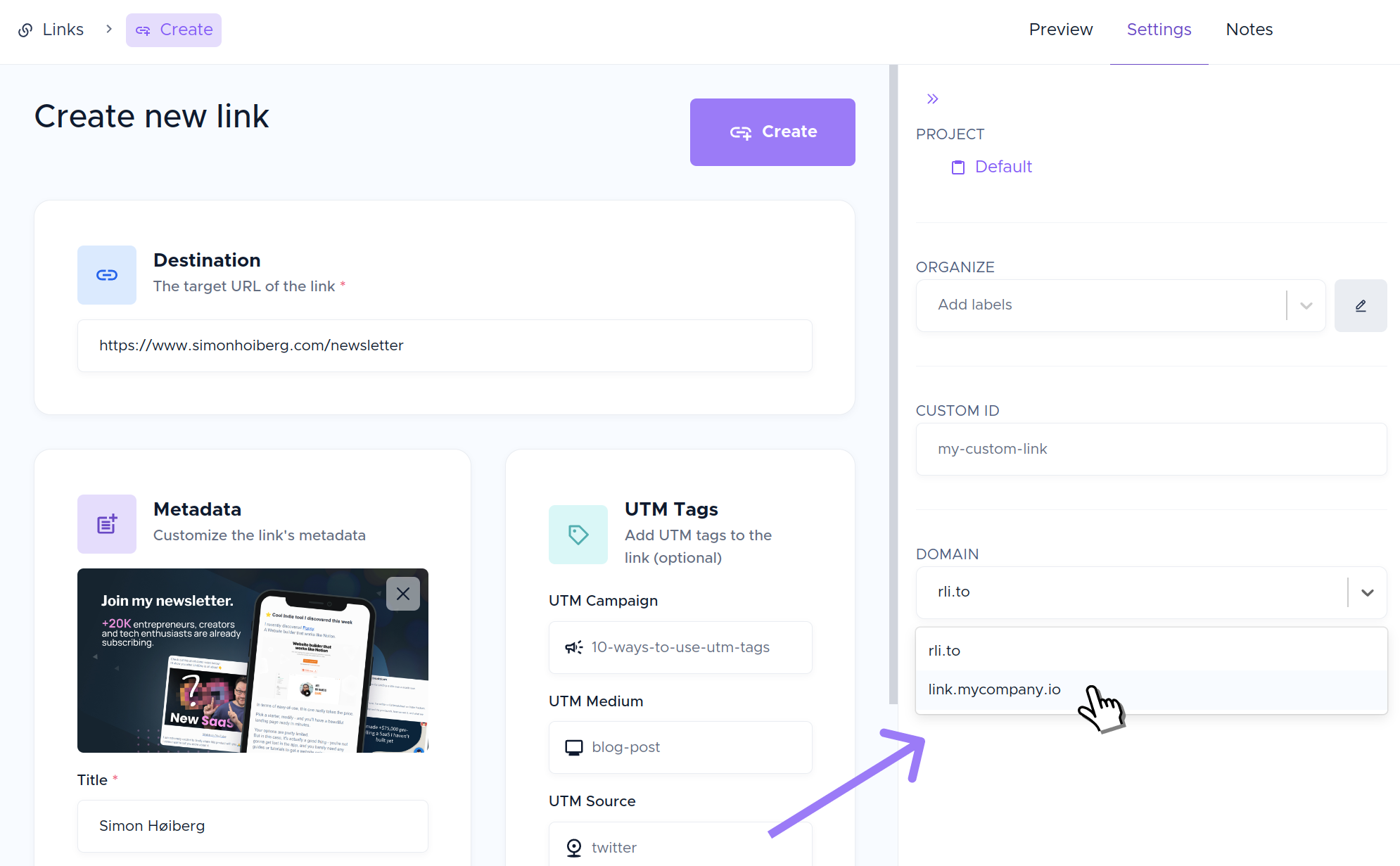Click the edit labels pencil icon
The image size is (1400, 866).
(1360, 305)
